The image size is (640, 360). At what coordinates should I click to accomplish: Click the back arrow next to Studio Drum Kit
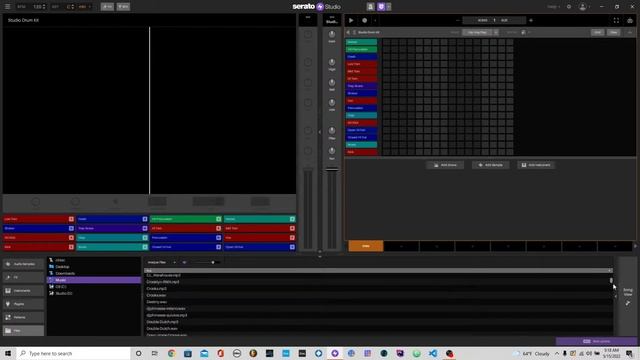tap(348, 32)
